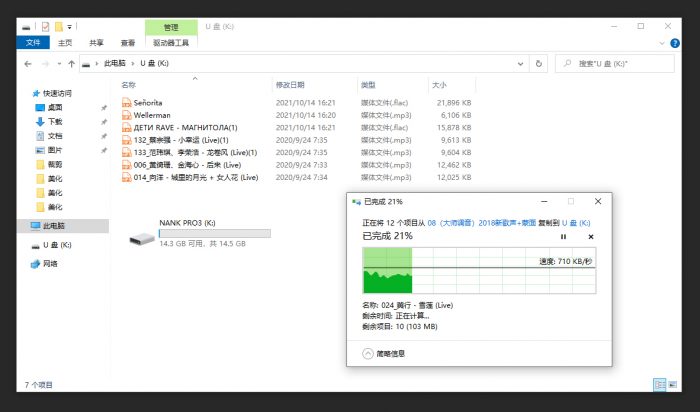
Task: Switch to the 查看 ribbon tab
Action: [x=128, y=43]
